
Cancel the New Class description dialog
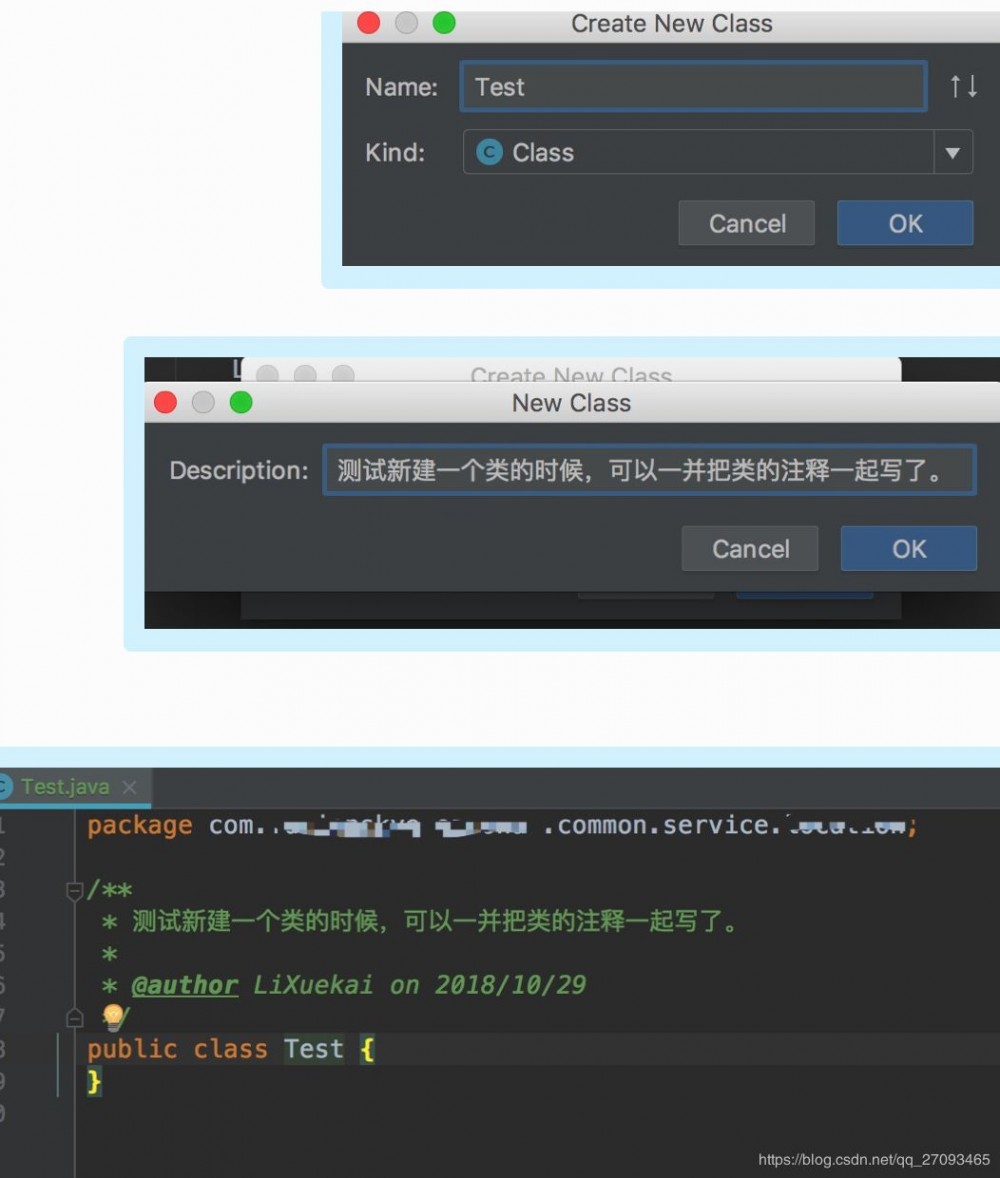click(x=750, y=548)
